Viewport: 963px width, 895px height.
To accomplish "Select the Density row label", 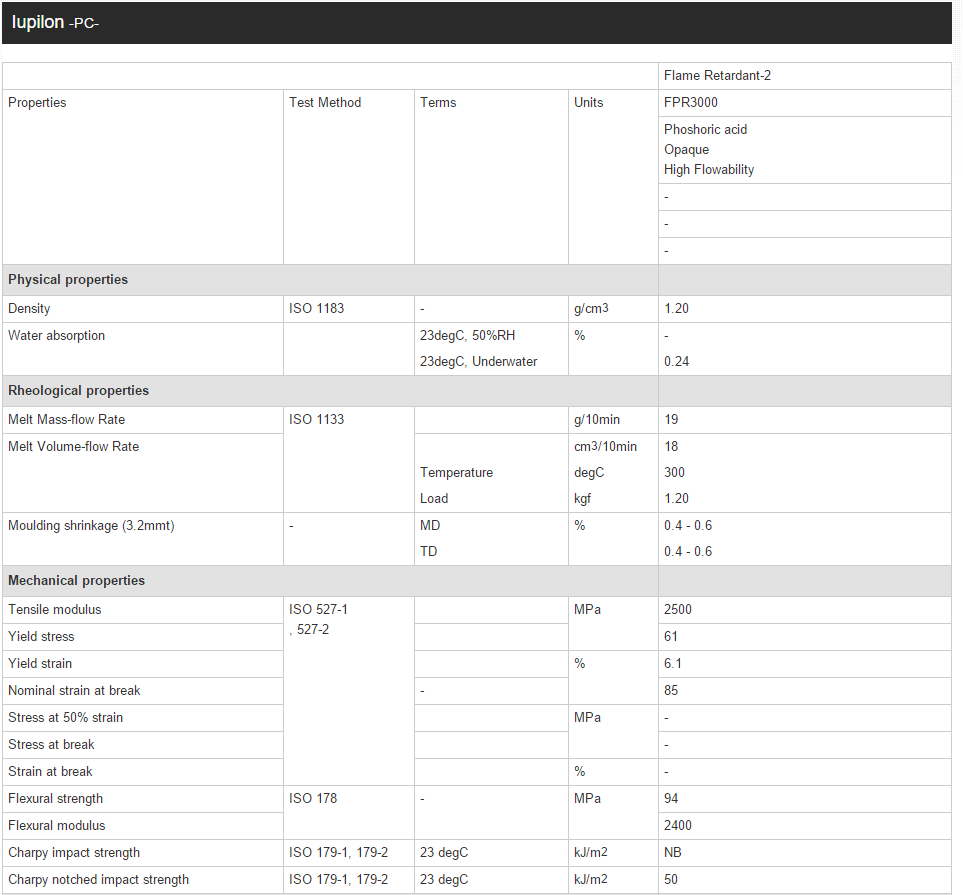I will coord(29,309).
